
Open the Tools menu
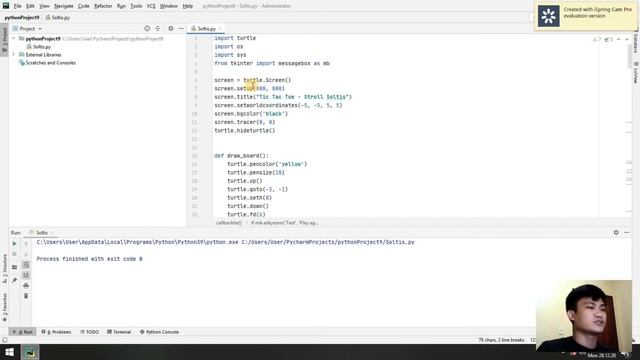tap(136, 6)
